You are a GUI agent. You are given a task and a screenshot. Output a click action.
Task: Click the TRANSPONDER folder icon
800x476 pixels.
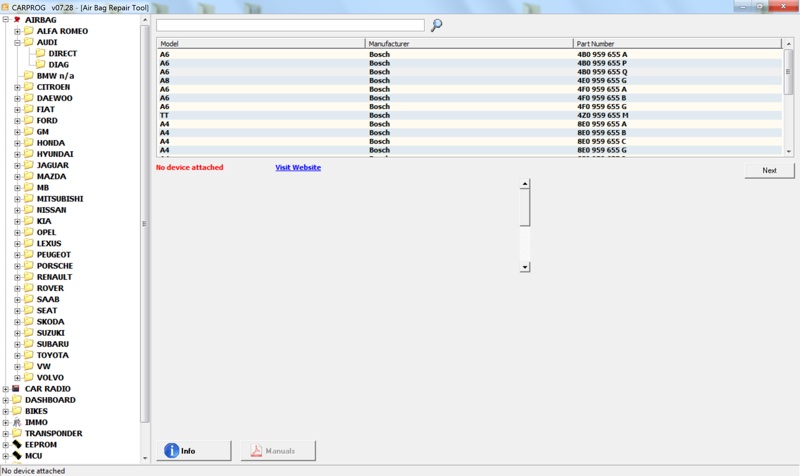(x=17, y=433)
